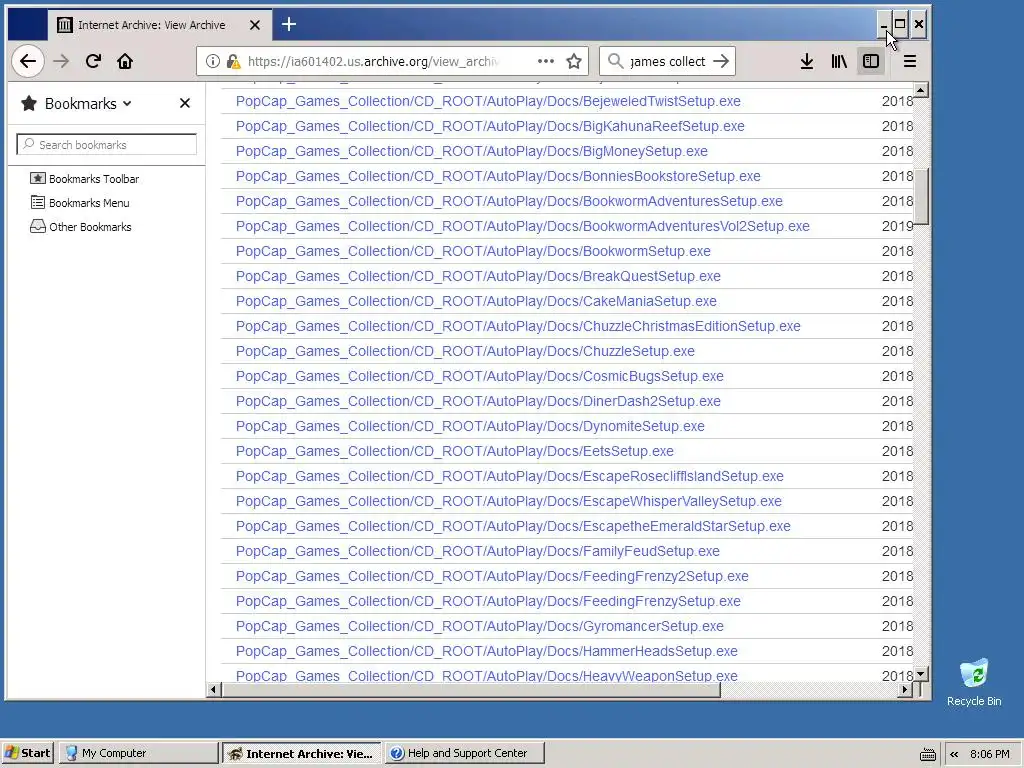Open the ChuzzleSetup.exe link
Viewport: 1024px width, 768px height.
click(465, 351)
